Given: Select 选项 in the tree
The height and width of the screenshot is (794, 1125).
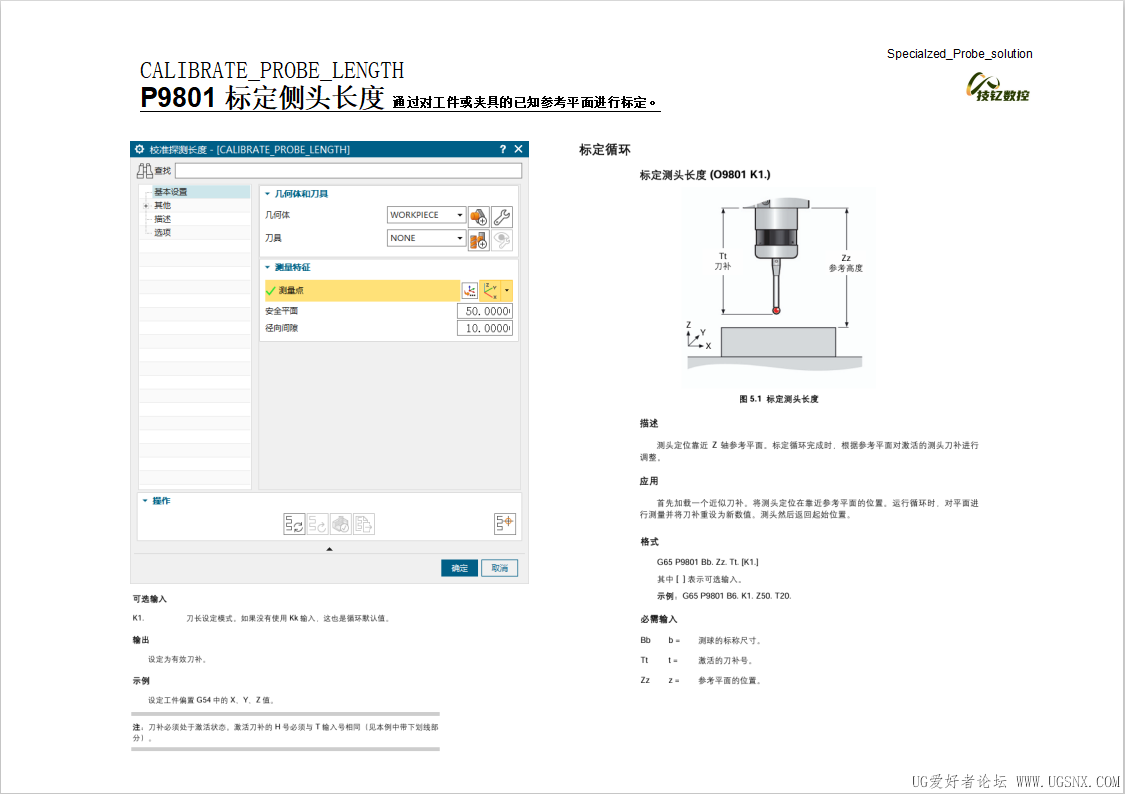Looking at the screenshot, I should (163, 233).
